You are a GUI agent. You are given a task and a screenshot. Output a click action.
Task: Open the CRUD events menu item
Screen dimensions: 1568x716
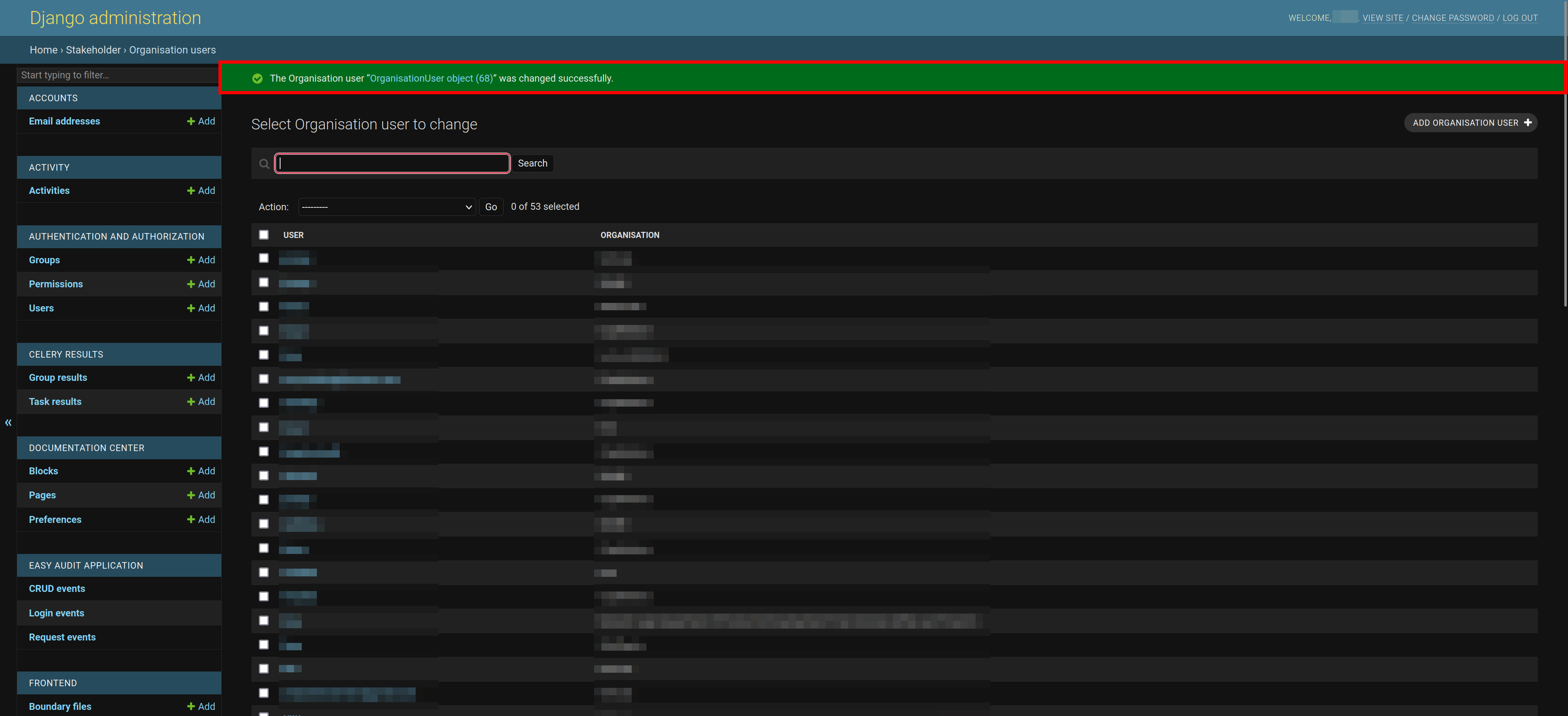click(57, 588)
